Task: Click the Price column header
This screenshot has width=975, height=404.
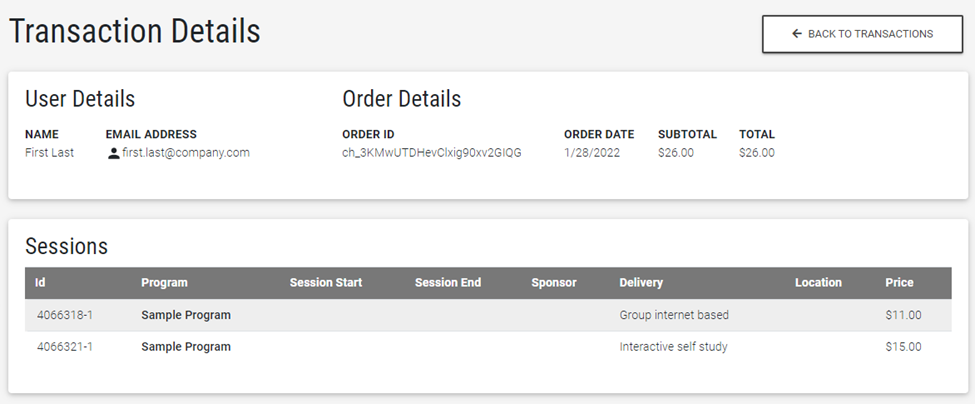Action: coord(899,283)
